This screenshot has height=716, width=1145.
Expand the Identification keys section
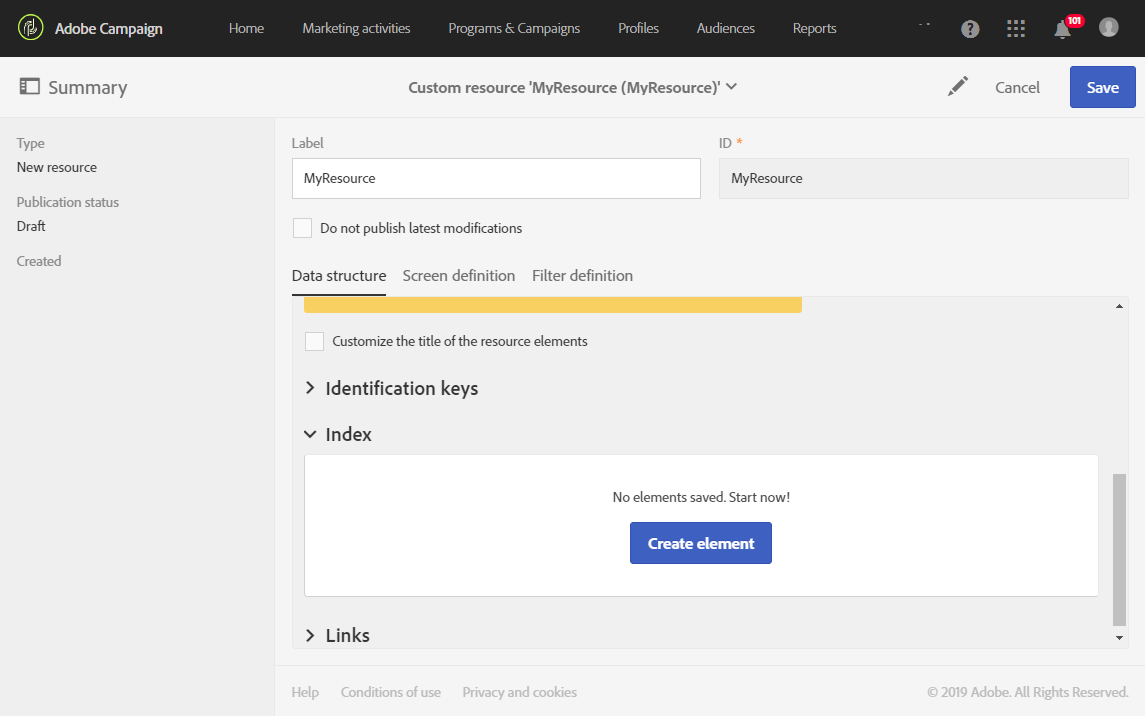pos(310,388)
